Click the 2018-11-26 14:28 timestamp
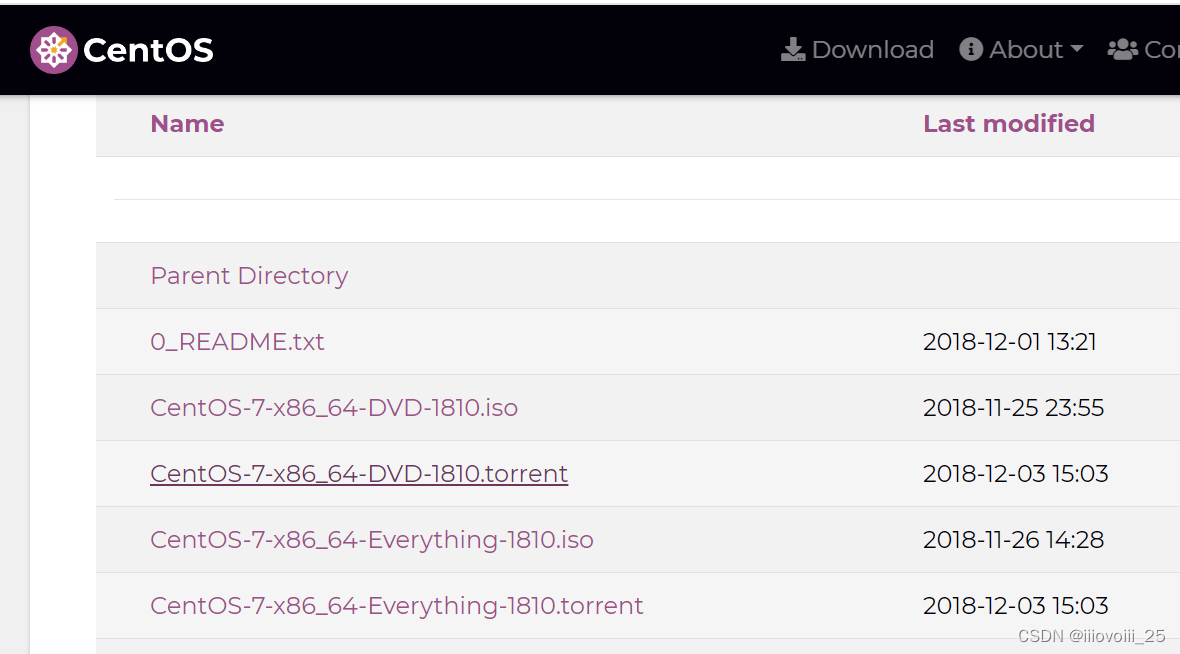The width and height of the screenshot is (1180, 654). coord(1013,540)
